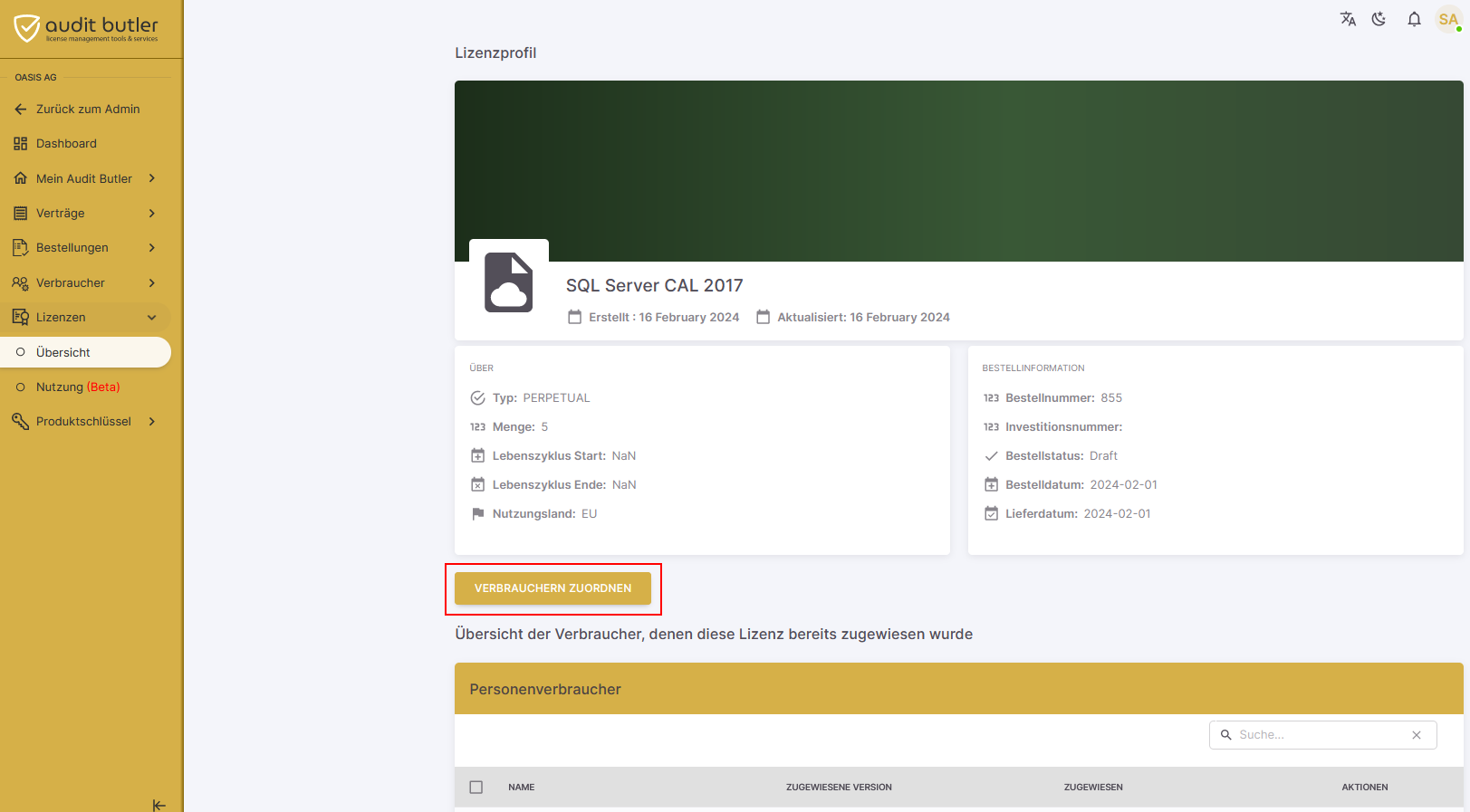Expand the Mein Audit Butler submenu chevron

tap(152, 178)
